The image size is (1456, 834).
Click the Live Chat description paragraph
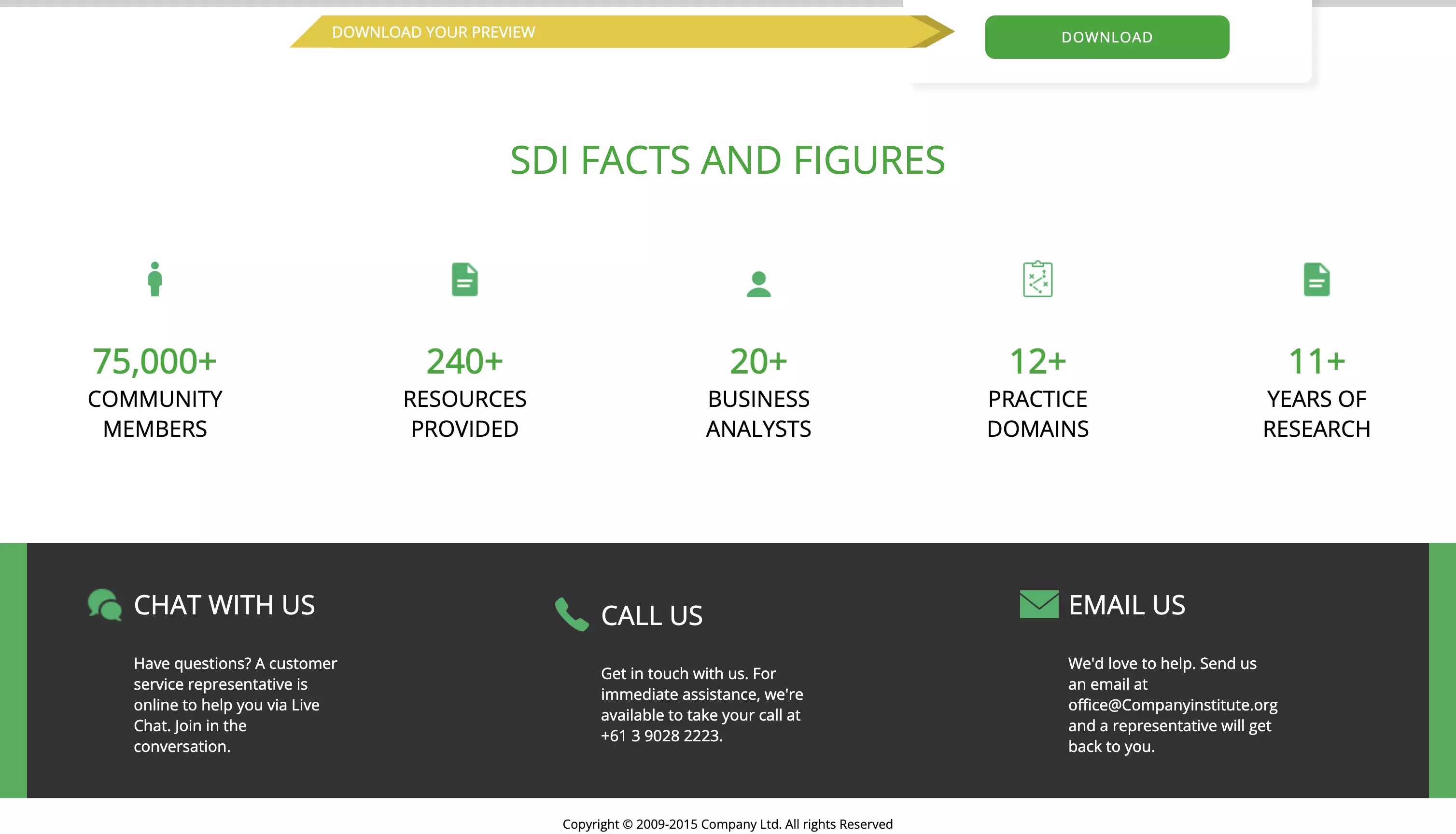(x=236, y=705)
